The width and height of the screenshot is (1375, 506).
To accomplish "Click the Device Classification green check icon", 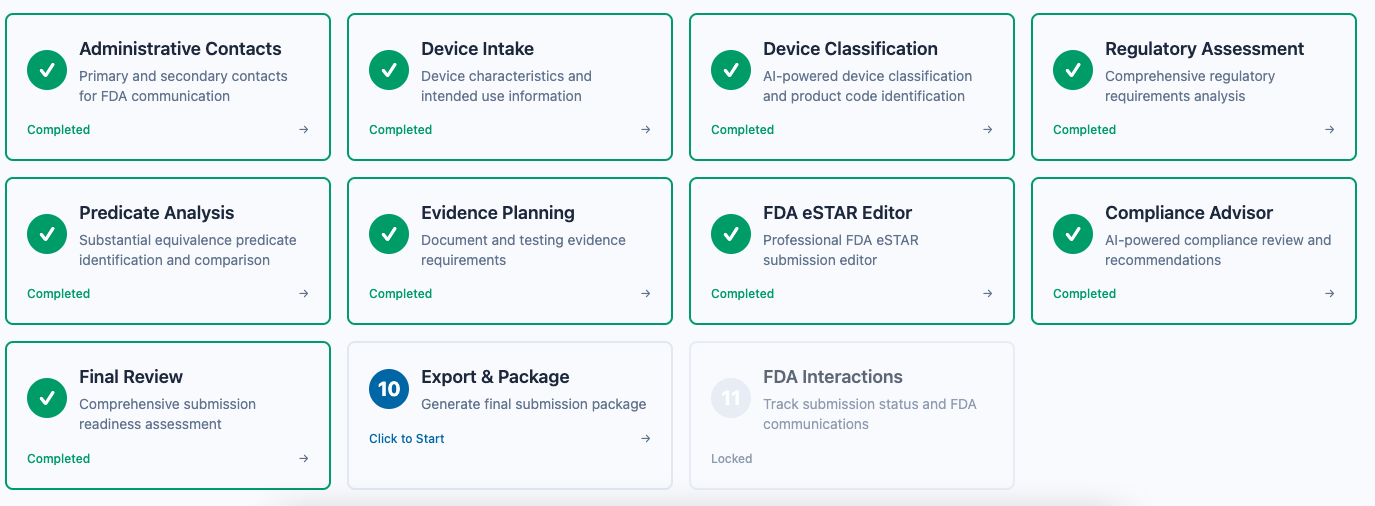I will [x=731, y=70].
